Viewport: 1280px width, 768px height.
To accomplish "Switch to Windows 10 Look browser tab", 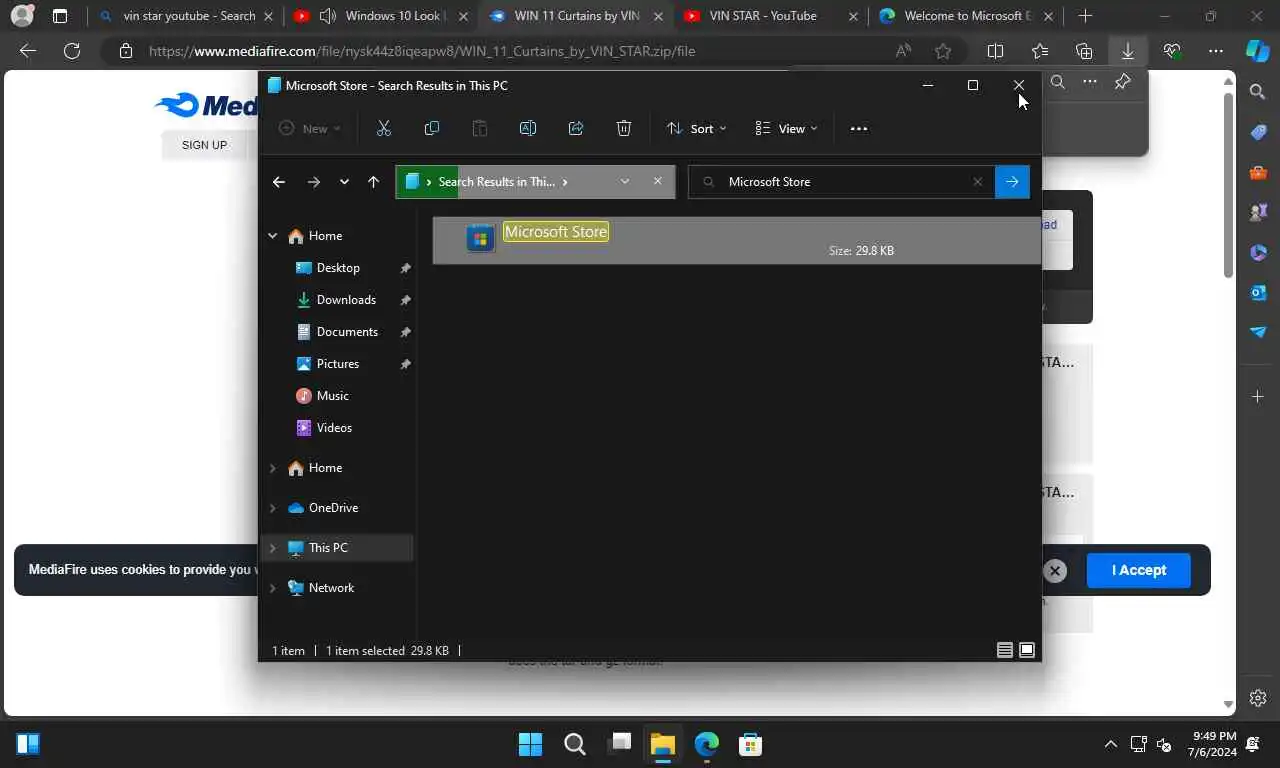I will pos(381,16).
